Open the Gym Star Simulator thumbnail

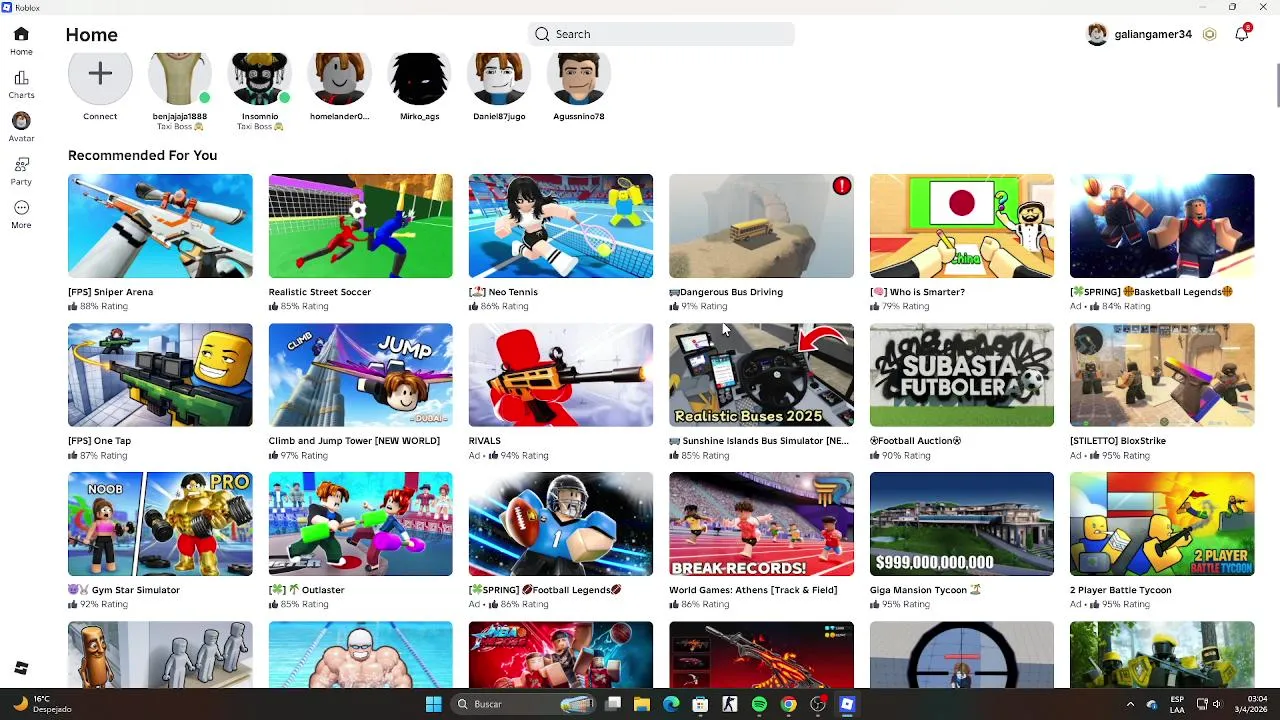coord(160,524)
